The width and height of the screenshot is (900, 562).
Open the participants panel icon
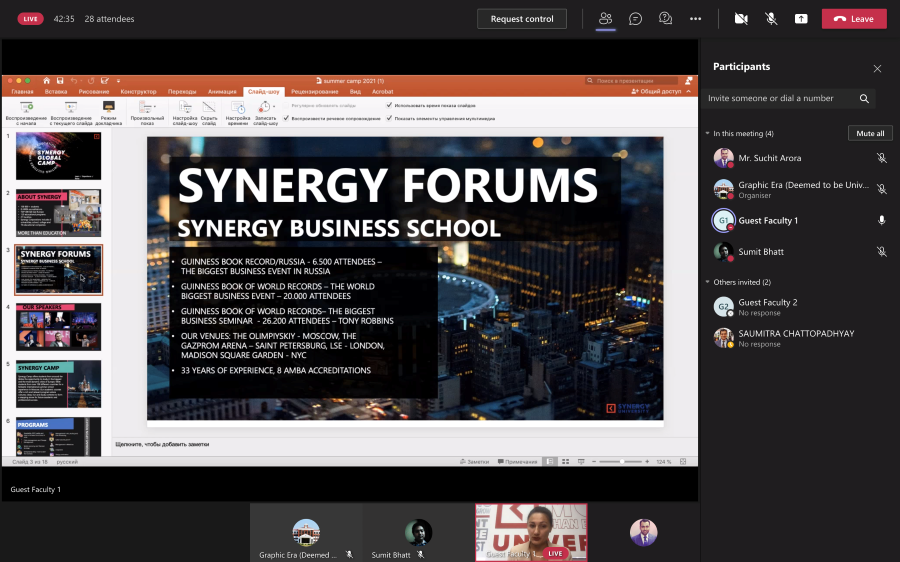point(605,19)
